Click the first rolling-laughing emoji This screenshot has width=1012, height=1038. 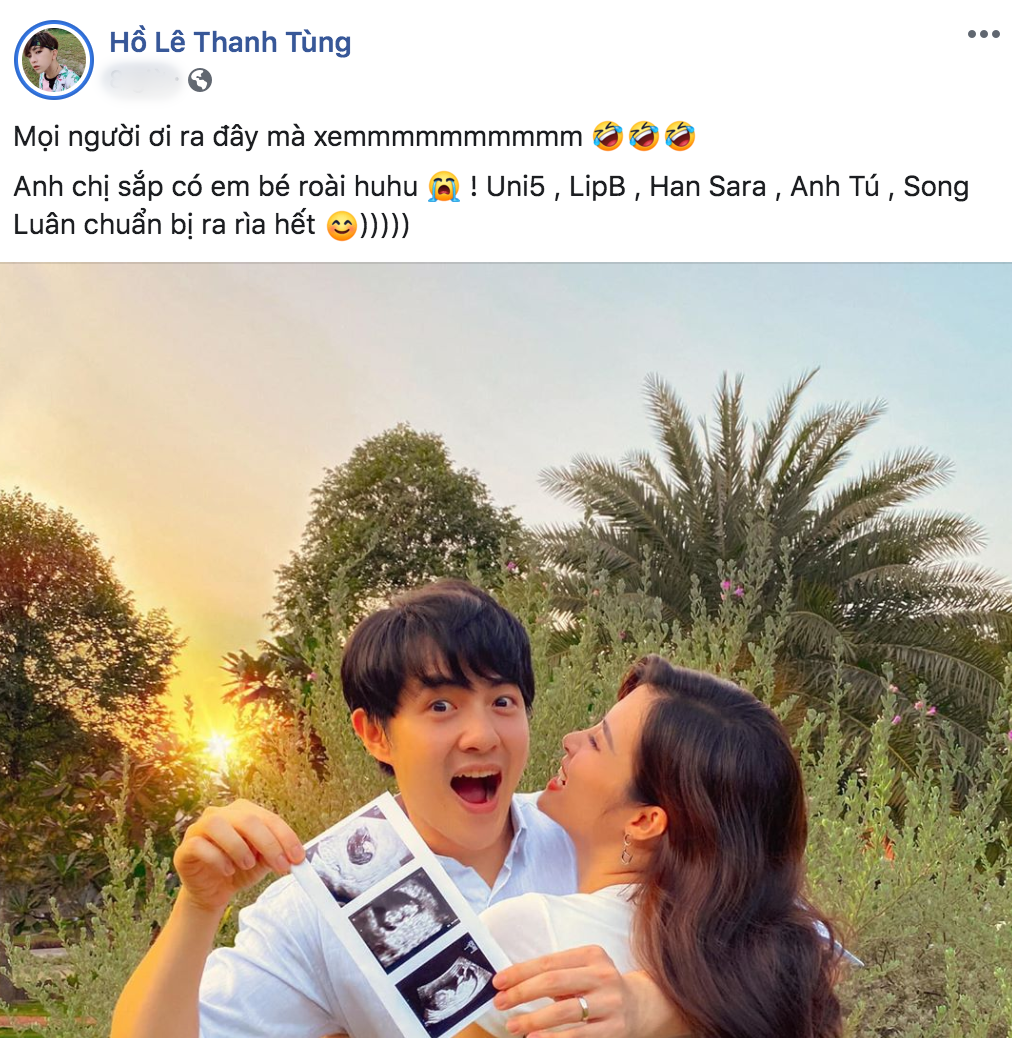pyautogui.click(x=608, y=136)
